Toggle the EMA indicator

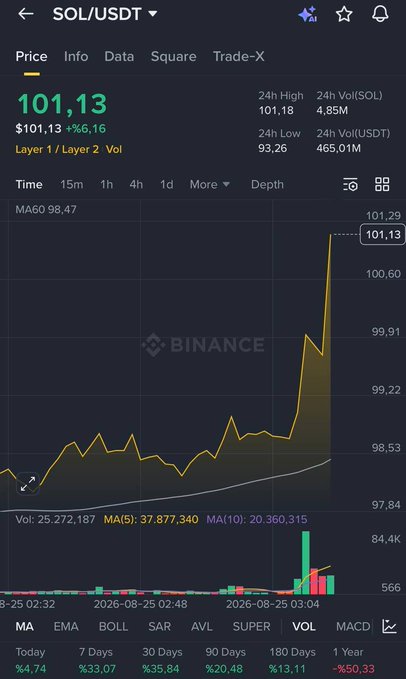[66, 626]
